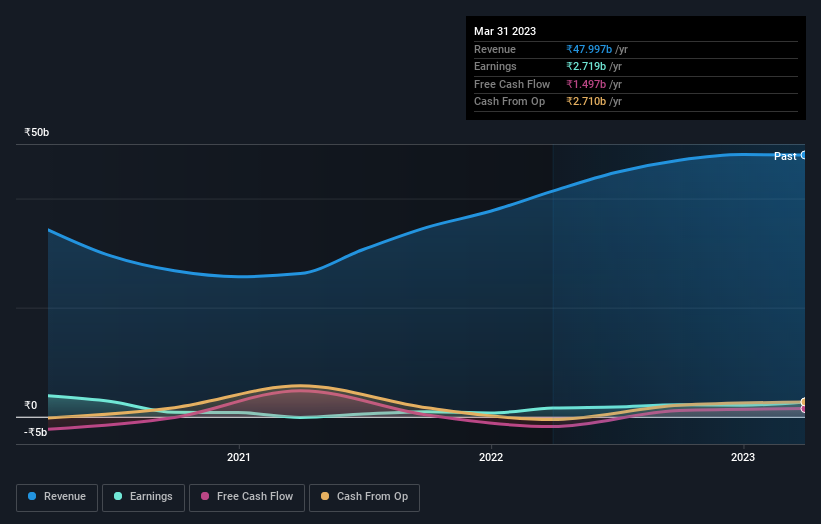Click the Earnings label in tooltip

click(x=495, y=66)
